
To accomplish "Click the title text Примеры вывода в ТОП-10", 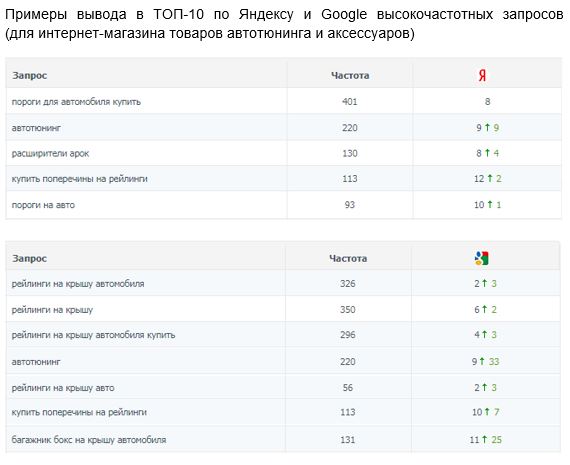I will [x=104, y=15].
